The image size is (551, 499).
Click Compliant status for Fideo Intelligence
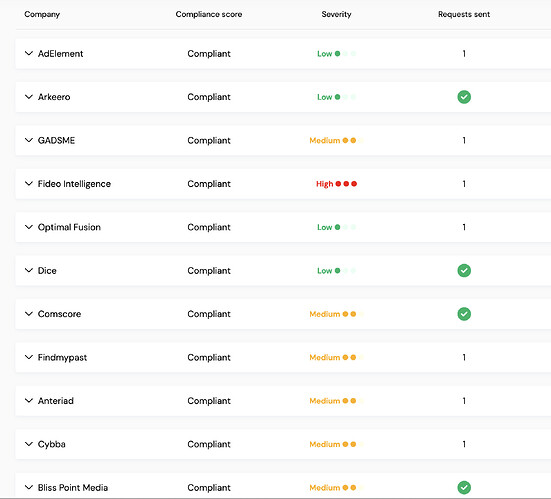[209, 184]
